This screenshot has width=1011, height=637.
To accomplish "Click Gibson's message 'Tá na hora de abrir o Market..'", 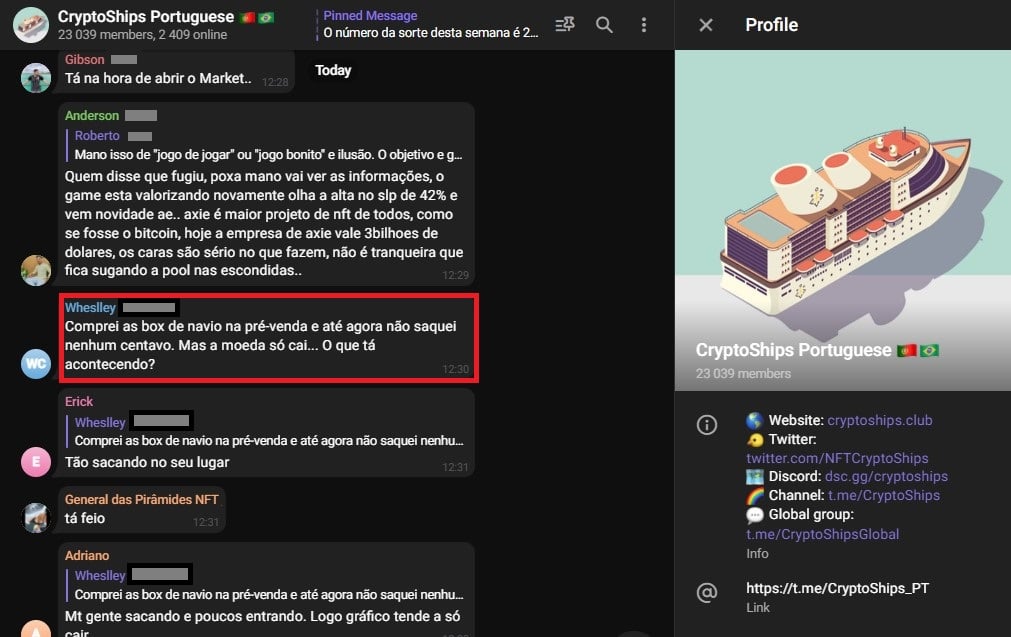I will [158, 79].
